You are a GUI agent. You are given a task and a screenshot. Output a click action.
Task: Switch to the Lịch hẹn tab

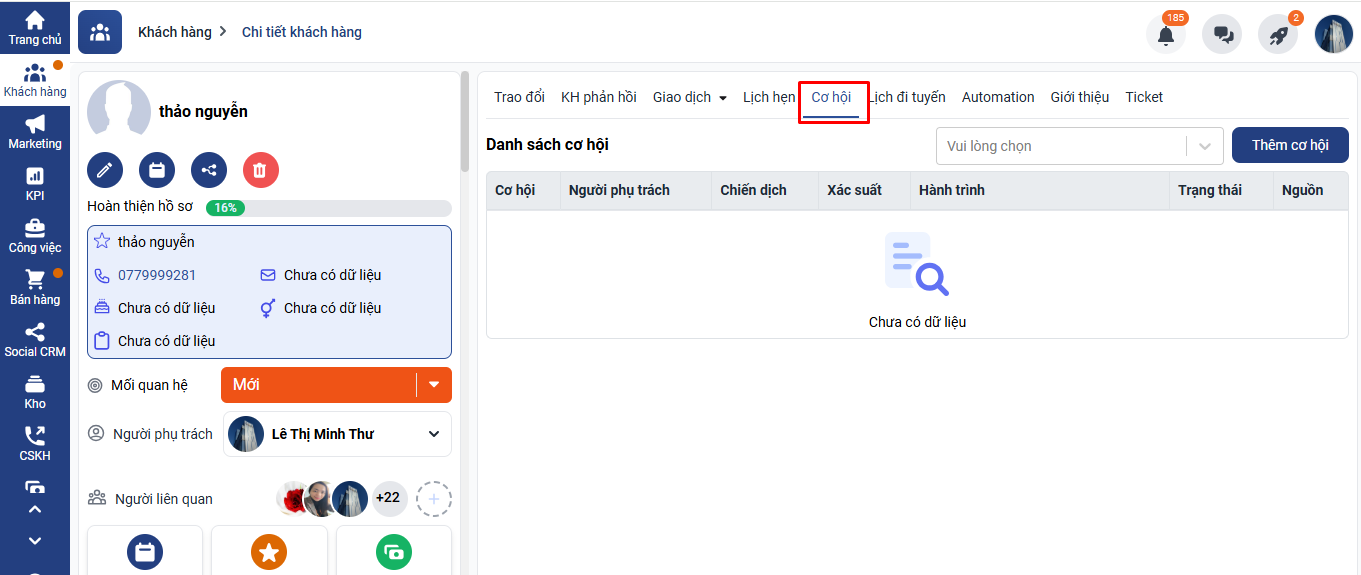pos(768,97)
